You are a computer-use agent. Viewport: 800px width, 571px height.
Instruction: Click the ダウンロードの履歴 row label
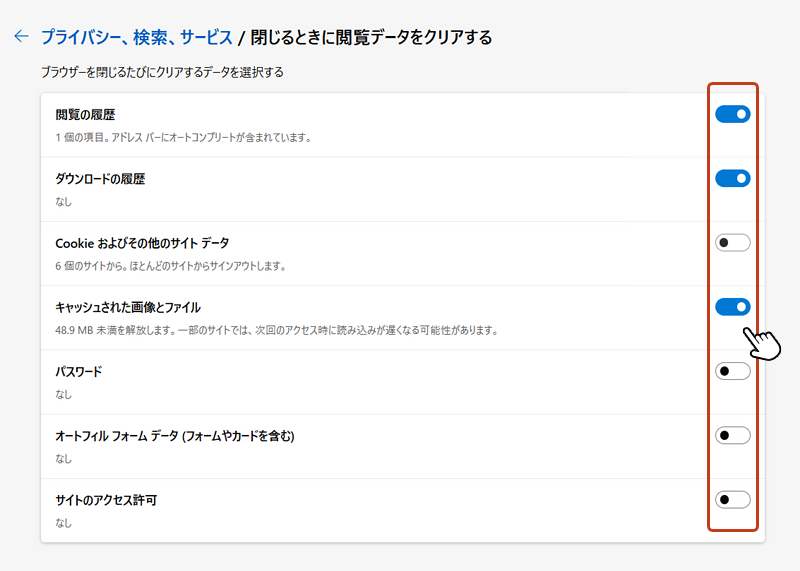click(x=100, y=179)
